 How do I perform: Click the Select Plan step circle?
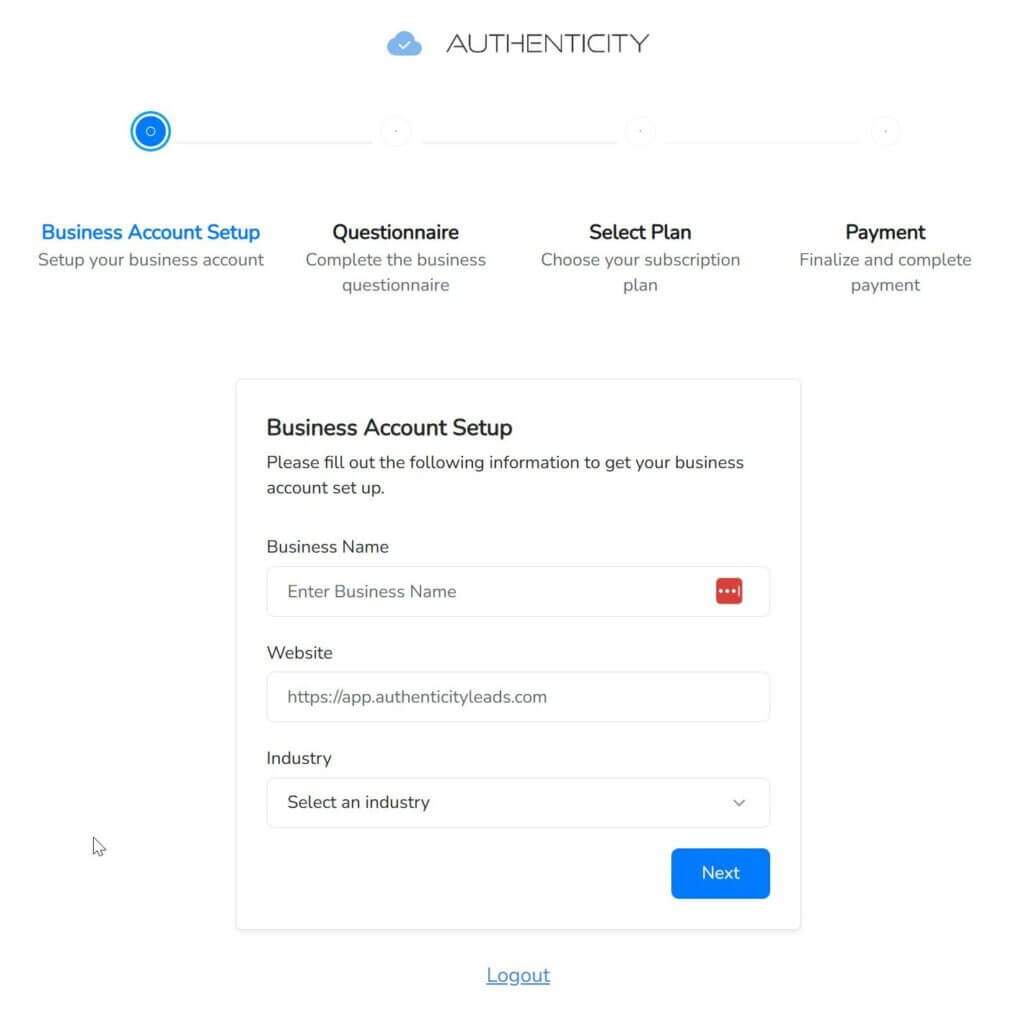tap(640, 131)
